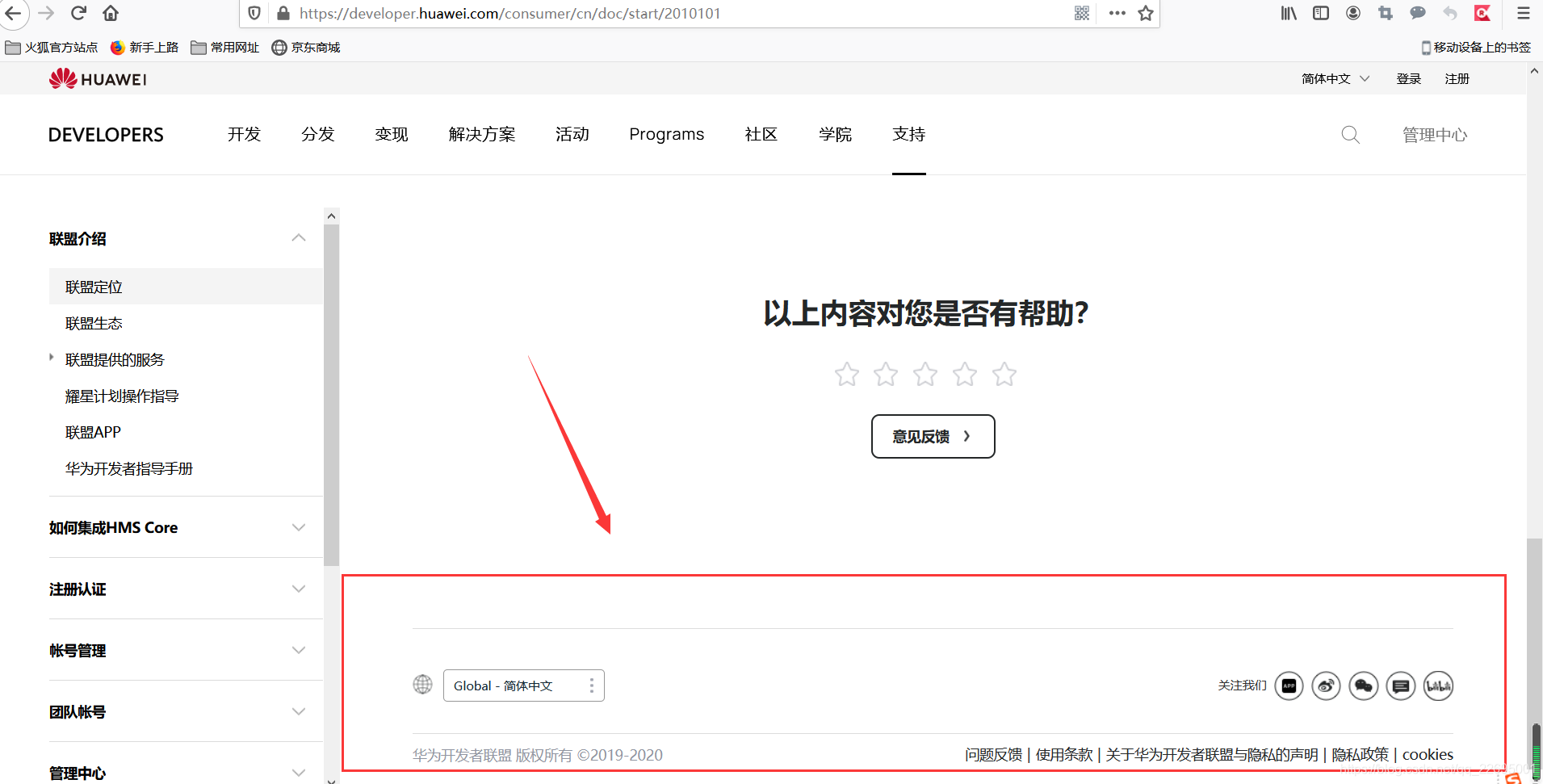Open the 火狐官方站点 bookmark folder
The height and width of the screenshot is (784, 1543).
click(52, 47)
